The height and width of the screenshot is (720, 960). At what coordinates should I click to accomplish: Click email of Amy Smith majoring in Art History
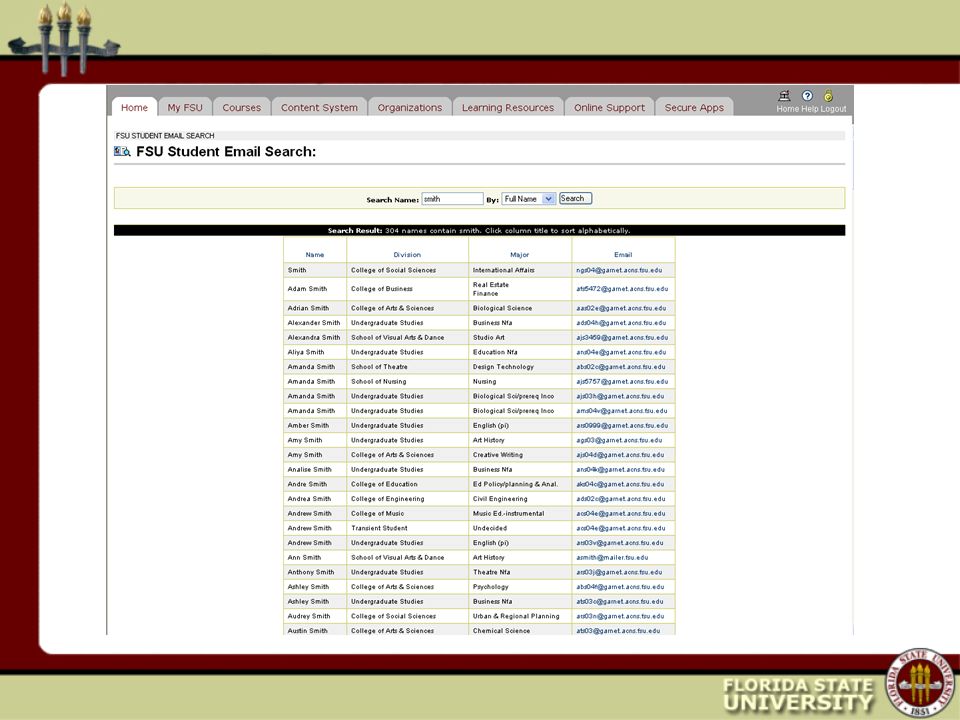[619, 441]
